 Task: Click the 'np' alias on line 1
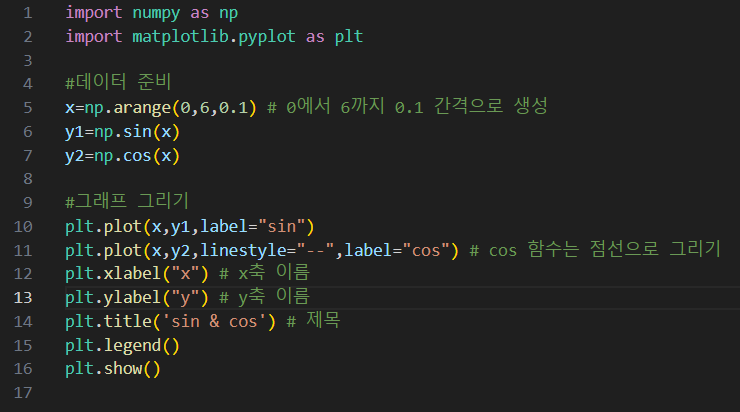pyautogui.click(x=228, y=14)
